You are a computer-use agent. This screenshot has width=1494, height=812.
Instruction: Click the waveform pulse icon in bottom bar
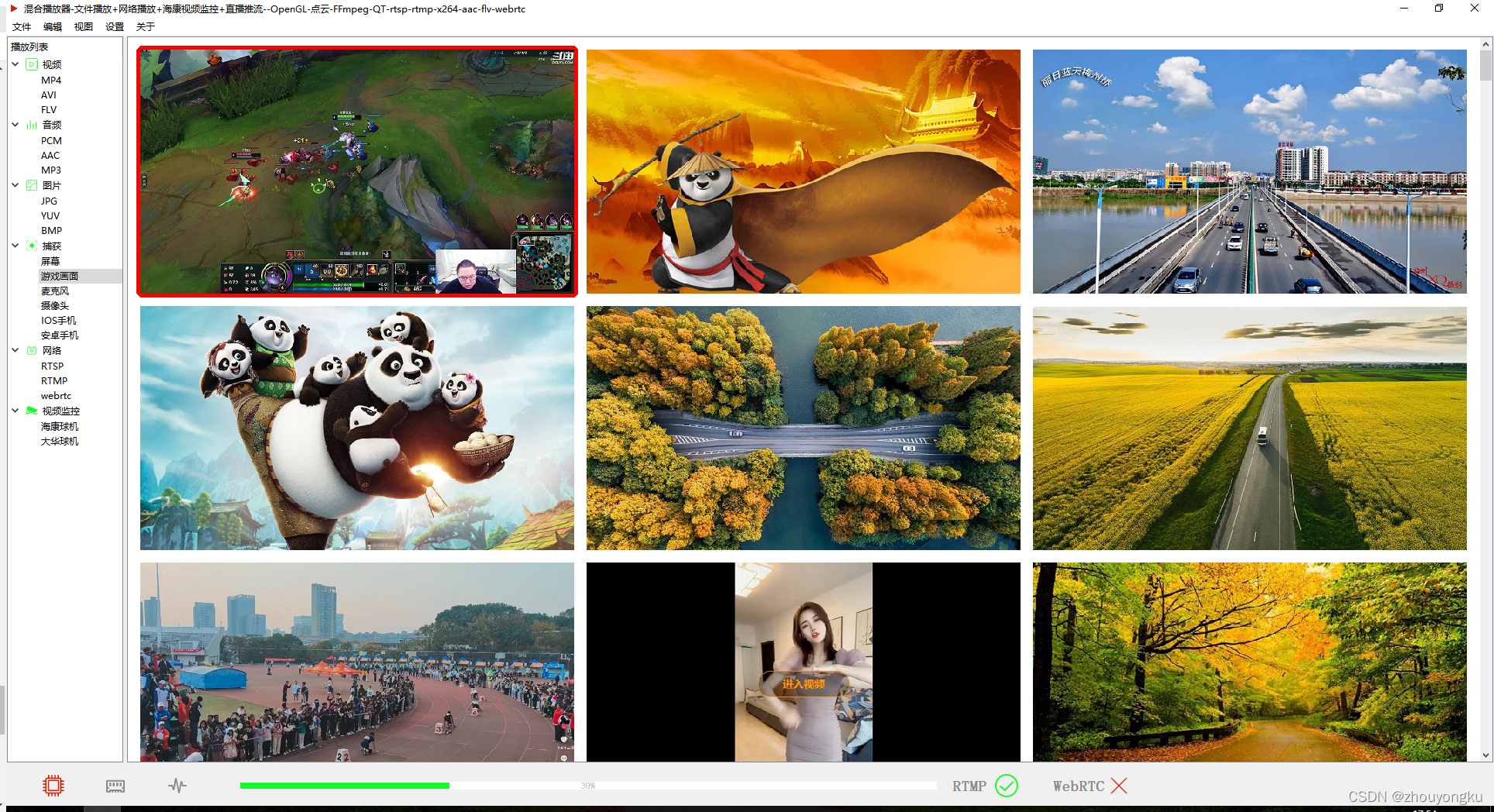177,786
